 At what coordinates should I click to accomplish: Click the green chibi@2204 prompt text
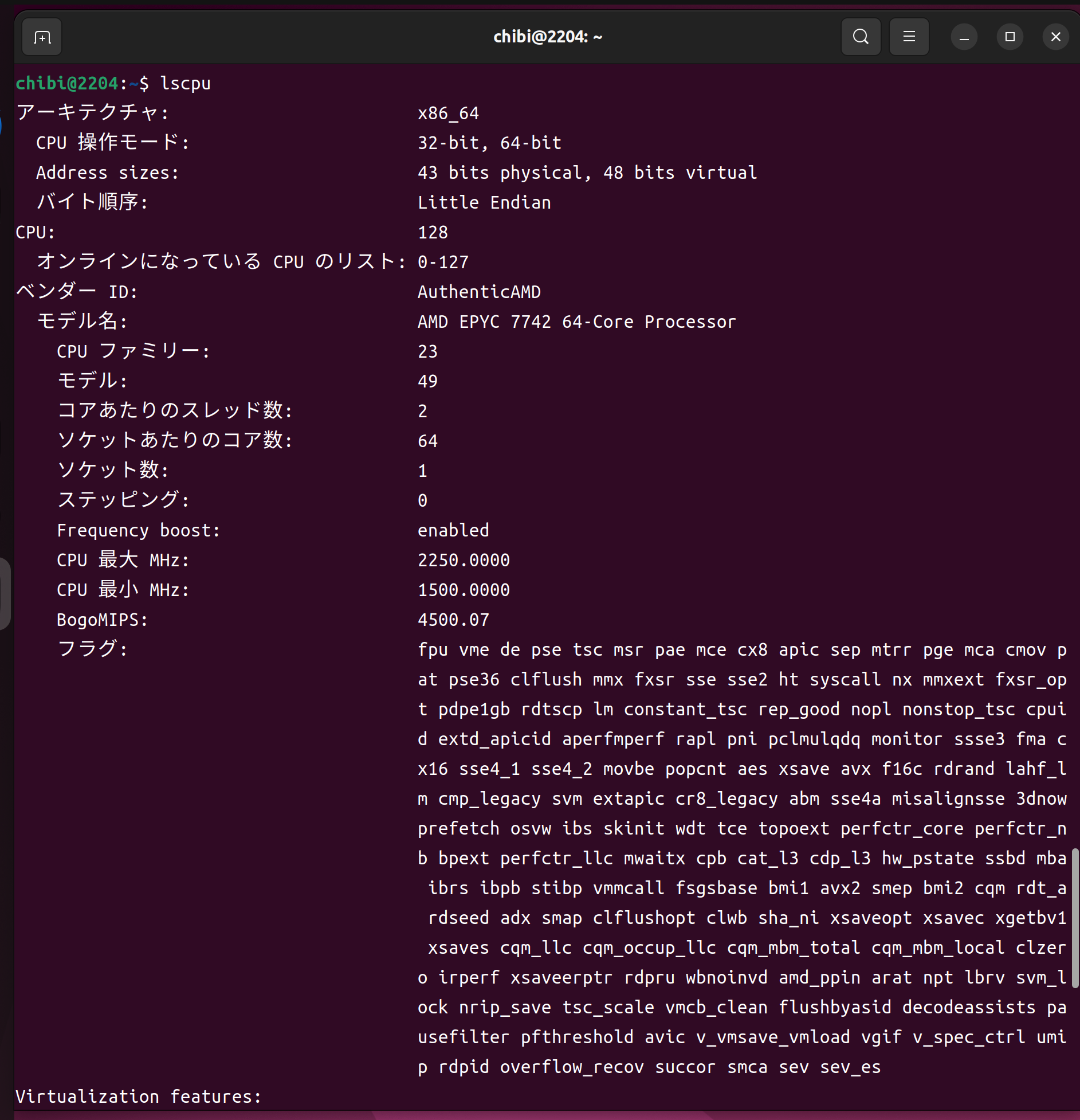click(x=66, y=84)
